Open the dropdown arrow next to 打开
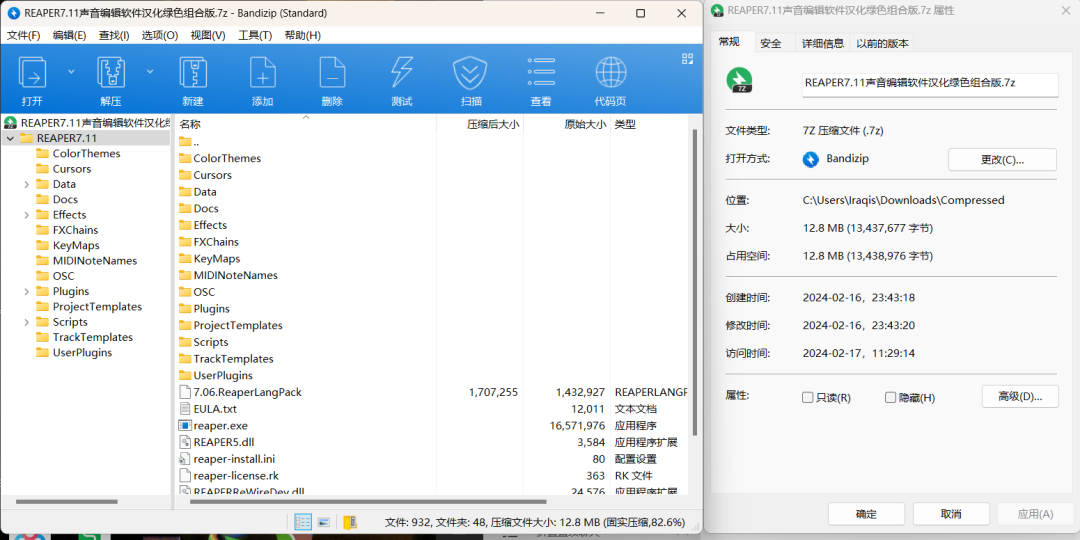 coord(71,71)
